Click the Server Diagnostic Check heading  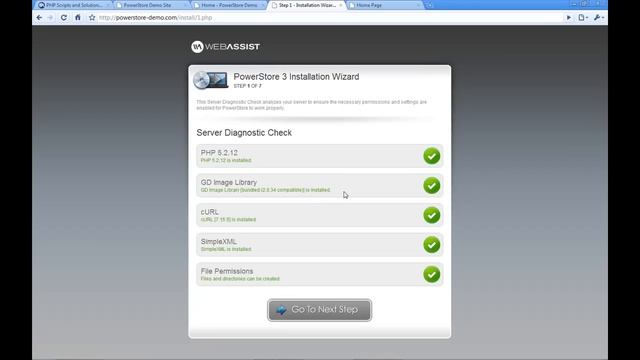click(x=244, y=133)
